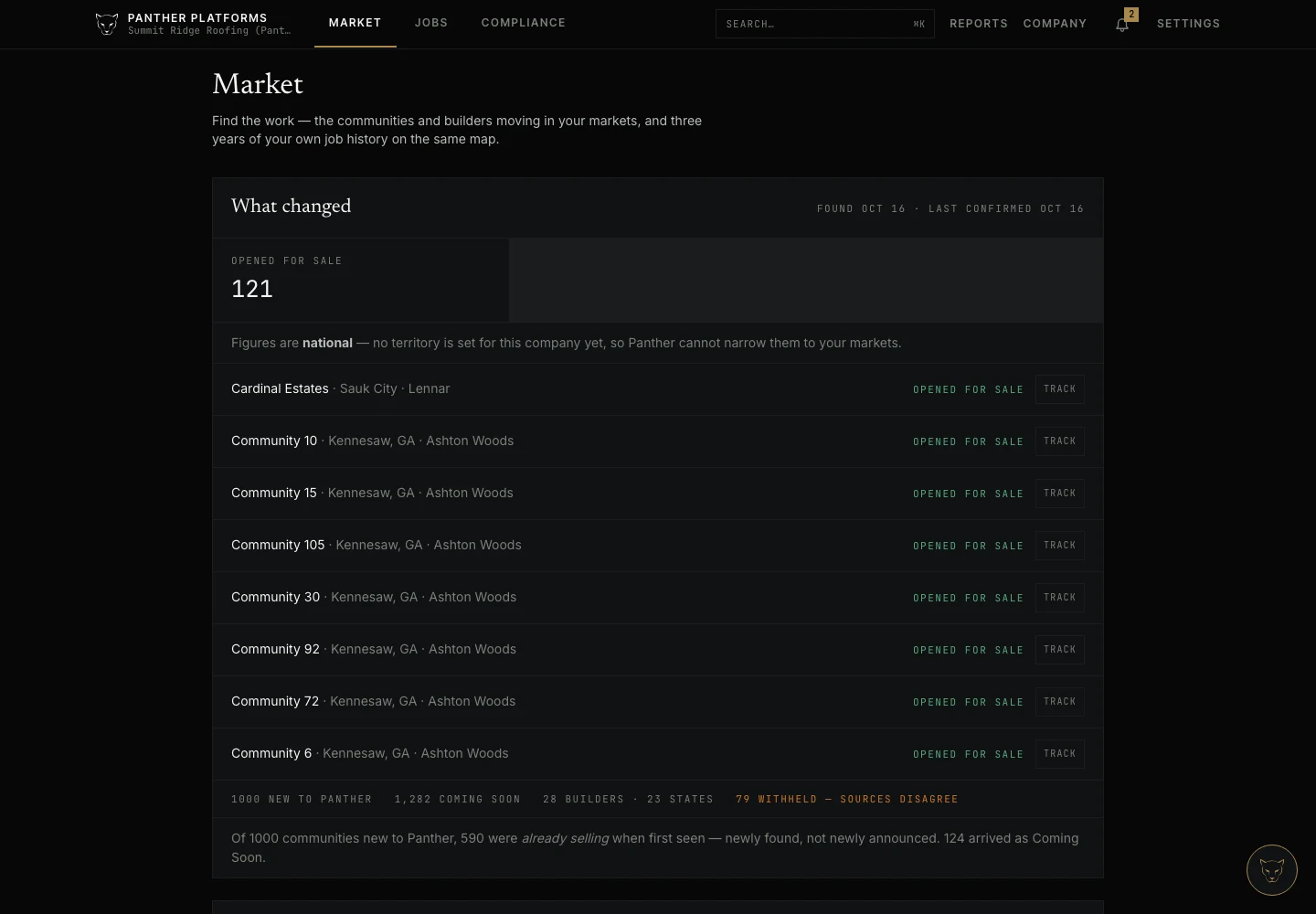The height and width of the screenshot is (914, 1316).
Task: Track Community 92
Action: coord(1060,650)
